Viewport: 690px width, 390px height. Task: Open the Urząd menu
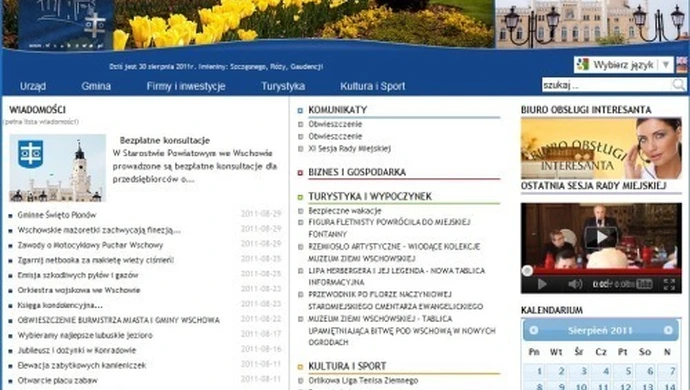(33, 86)
